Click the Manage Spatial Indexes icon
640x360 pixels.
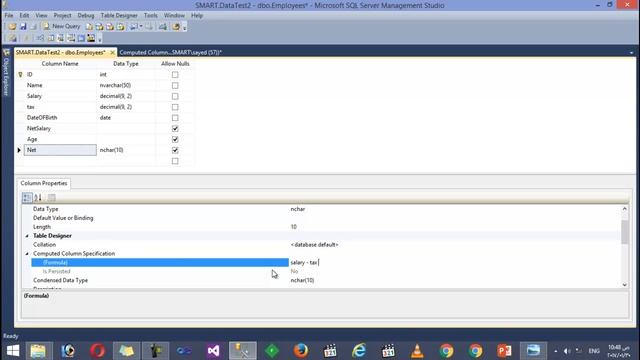click(91, 38)
